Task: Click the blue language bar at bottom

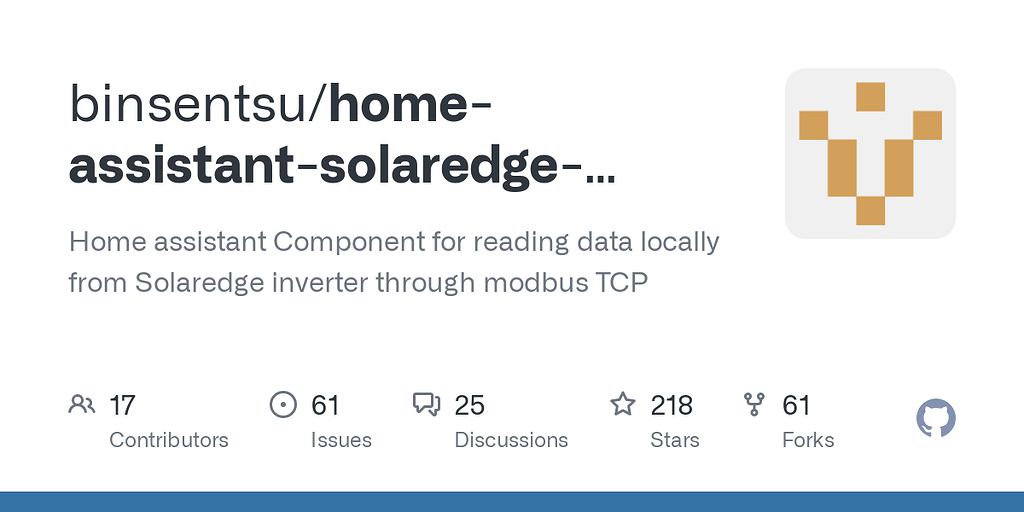Action: click(512, 502)
